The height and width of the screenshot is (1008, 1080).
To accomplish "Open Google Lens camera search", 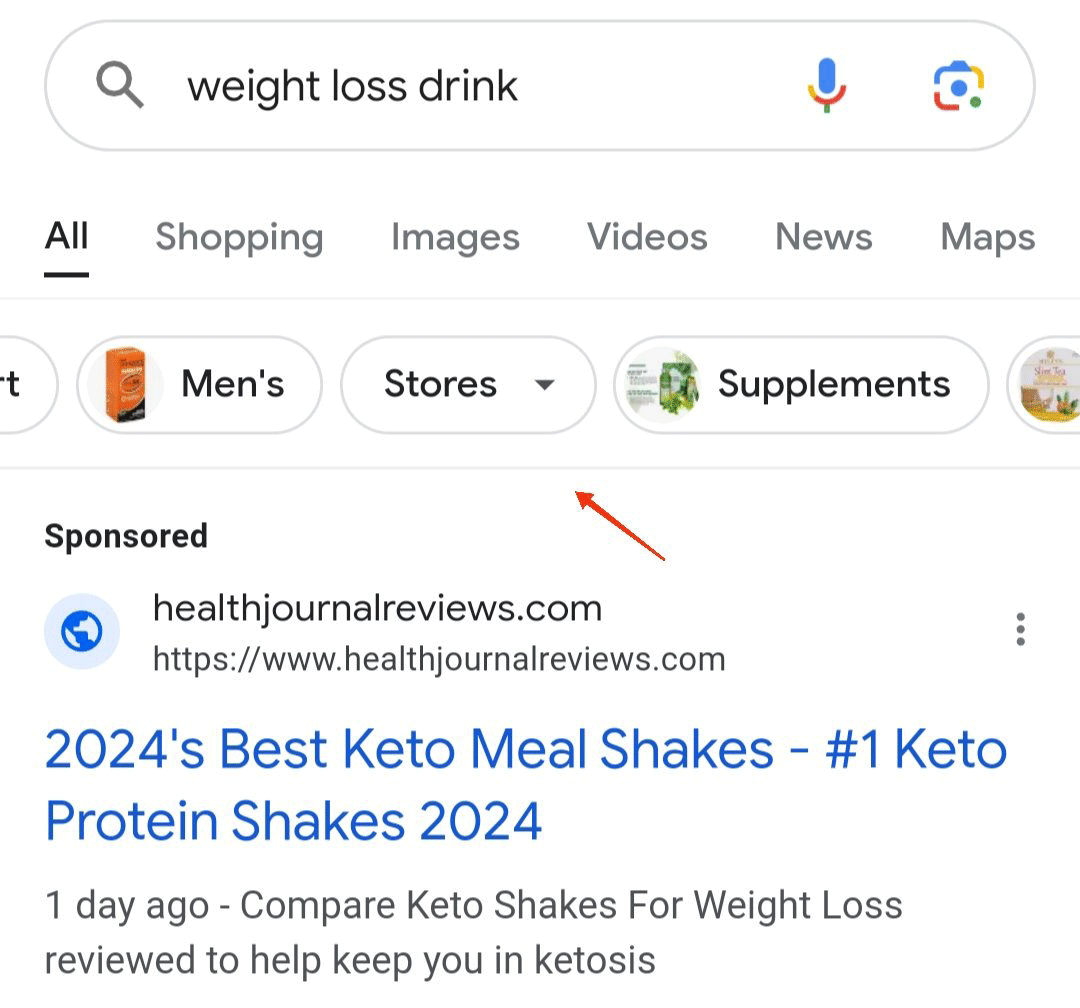I will [958, 86].
